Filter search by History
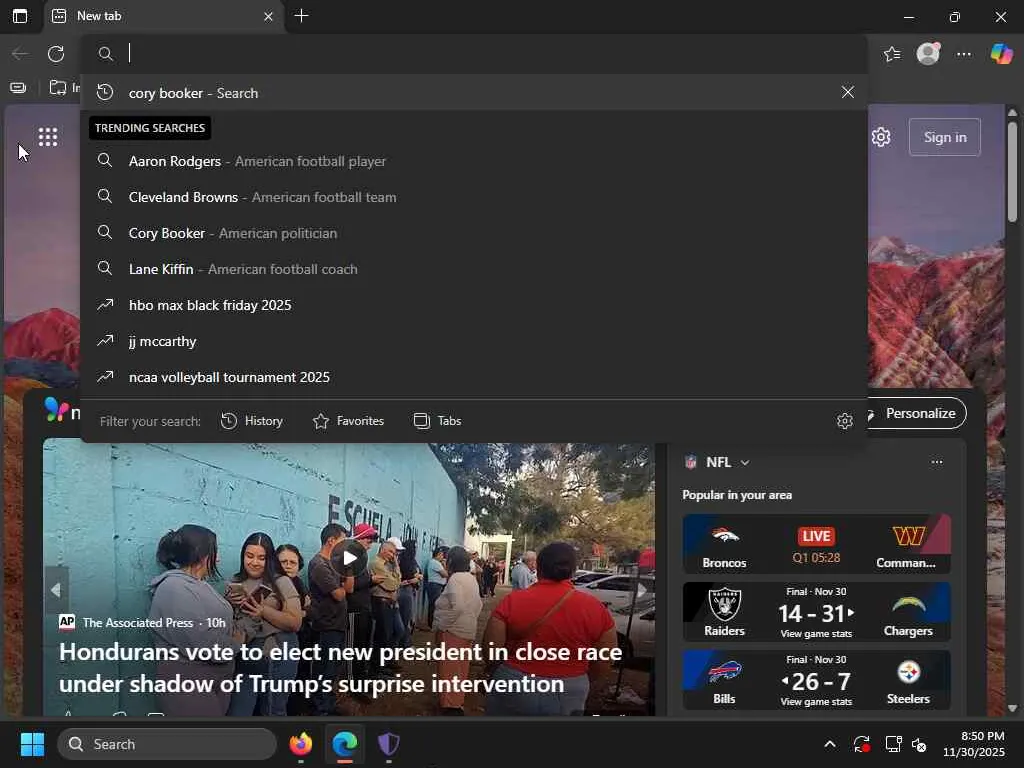1024x768 pixels. (251, 421)
